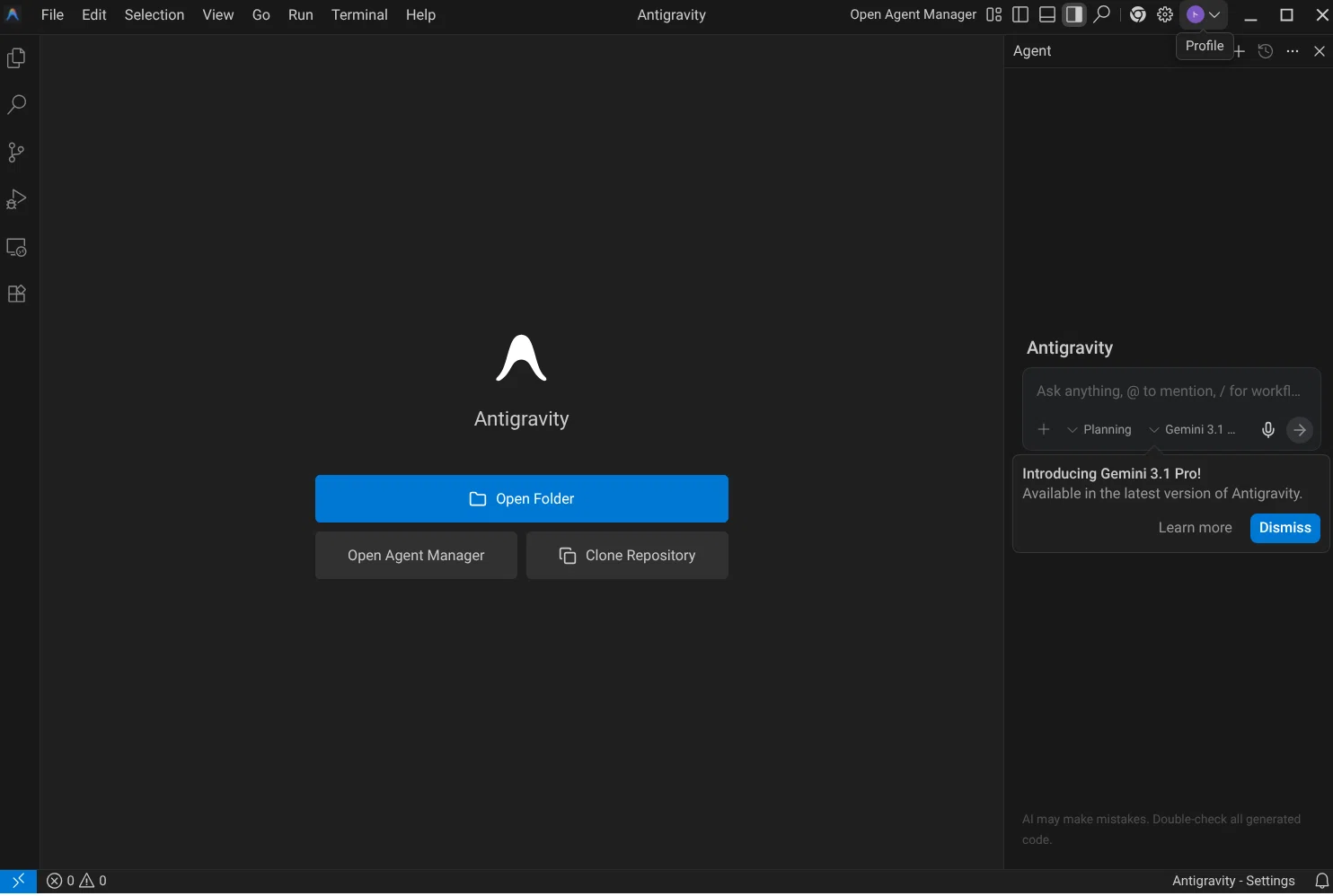
Task: Open the Edit menu
Action: pyautogui.click(x=94, y=14)
